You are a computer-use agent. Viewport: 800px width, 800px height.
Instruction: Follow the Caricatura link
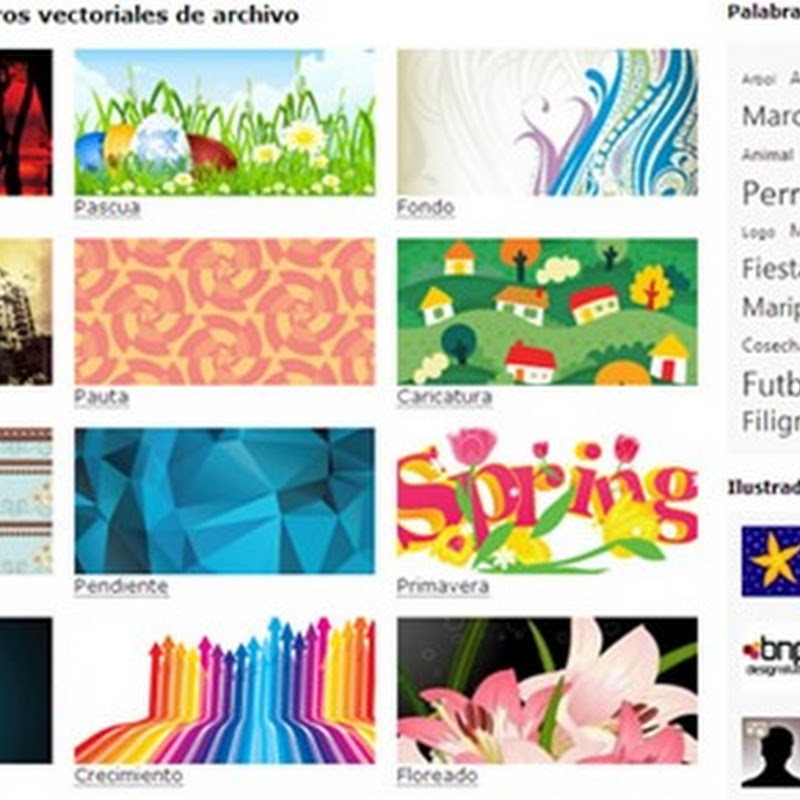click(x=444, y=396)
